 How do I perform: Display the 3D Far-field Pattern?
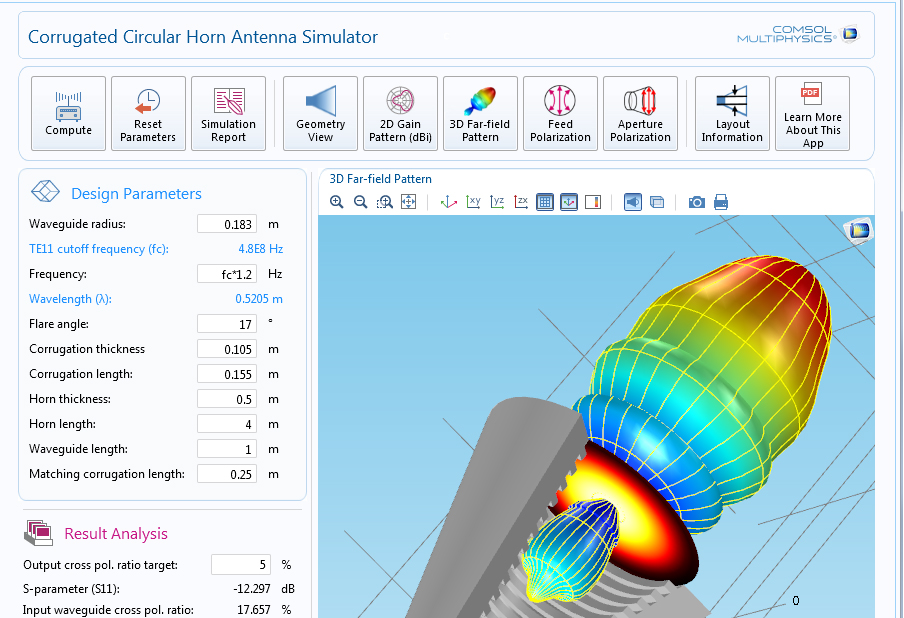tap(480, 112)
